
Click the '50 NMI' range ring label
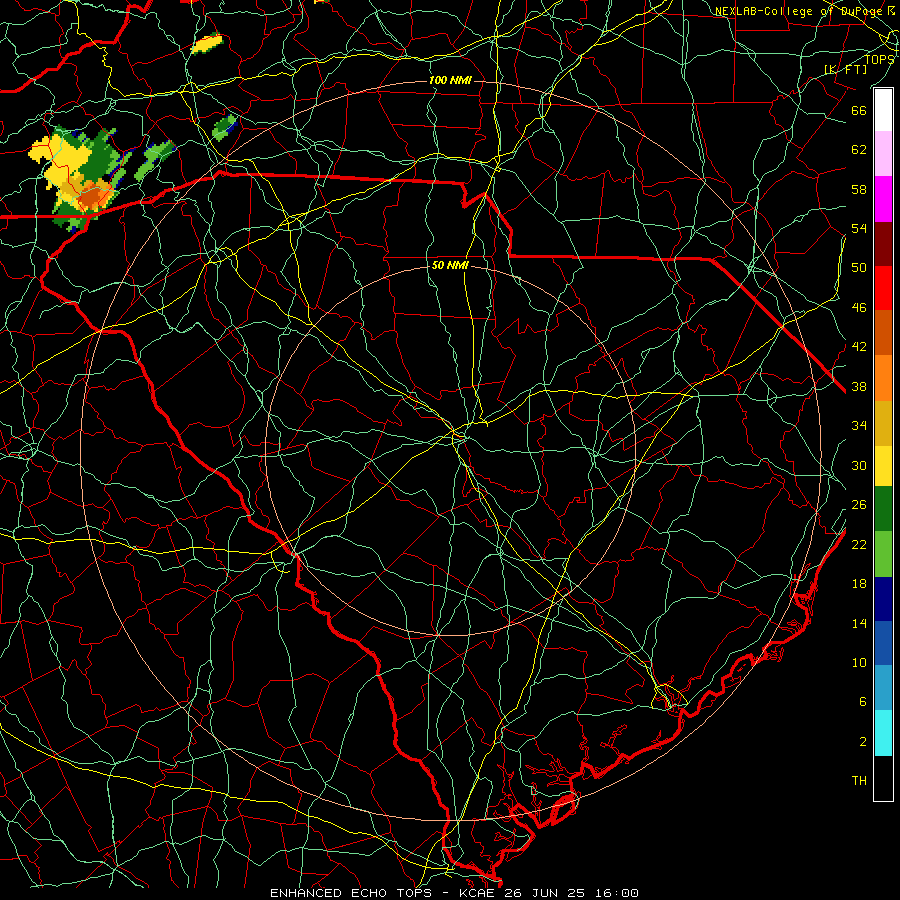coord(450,265)
